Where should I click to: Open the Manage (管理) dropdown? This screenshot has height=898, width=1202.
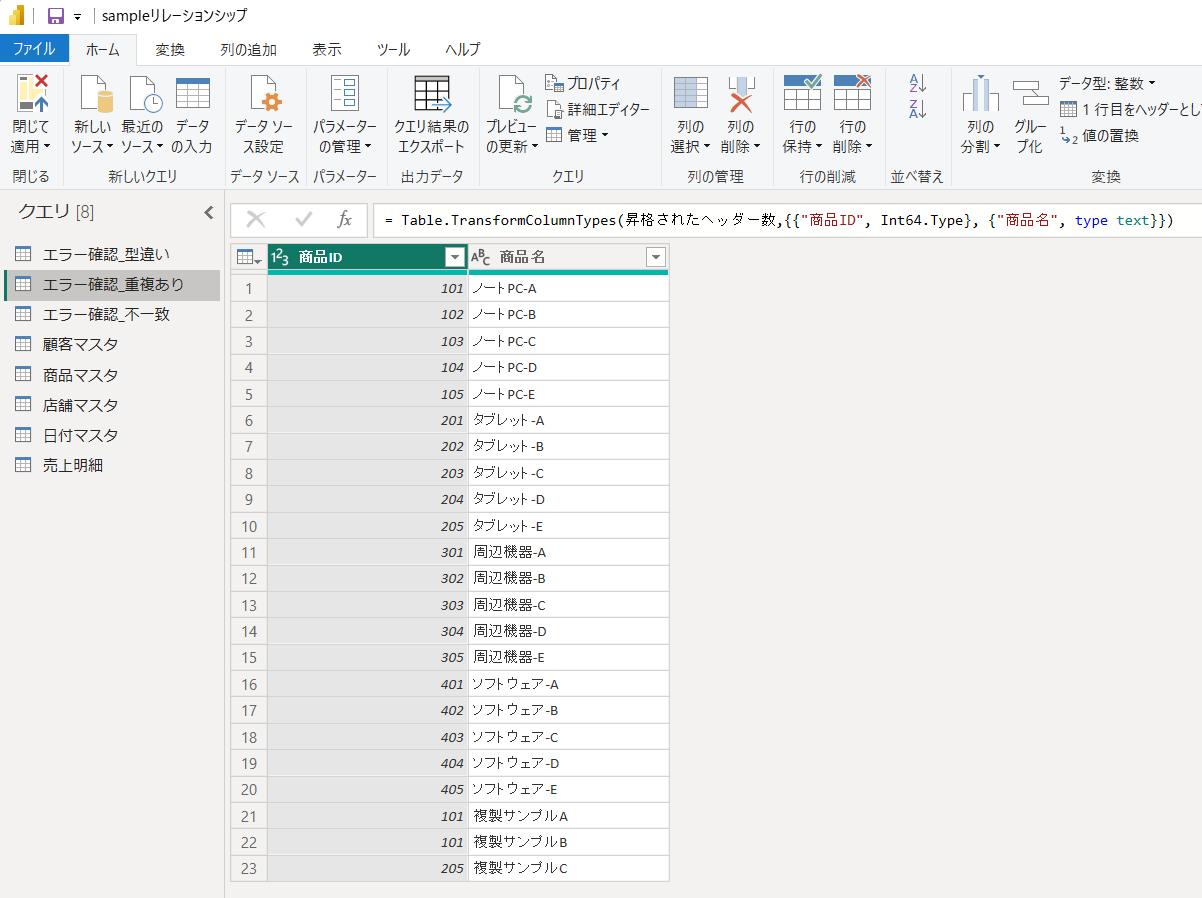577,135
